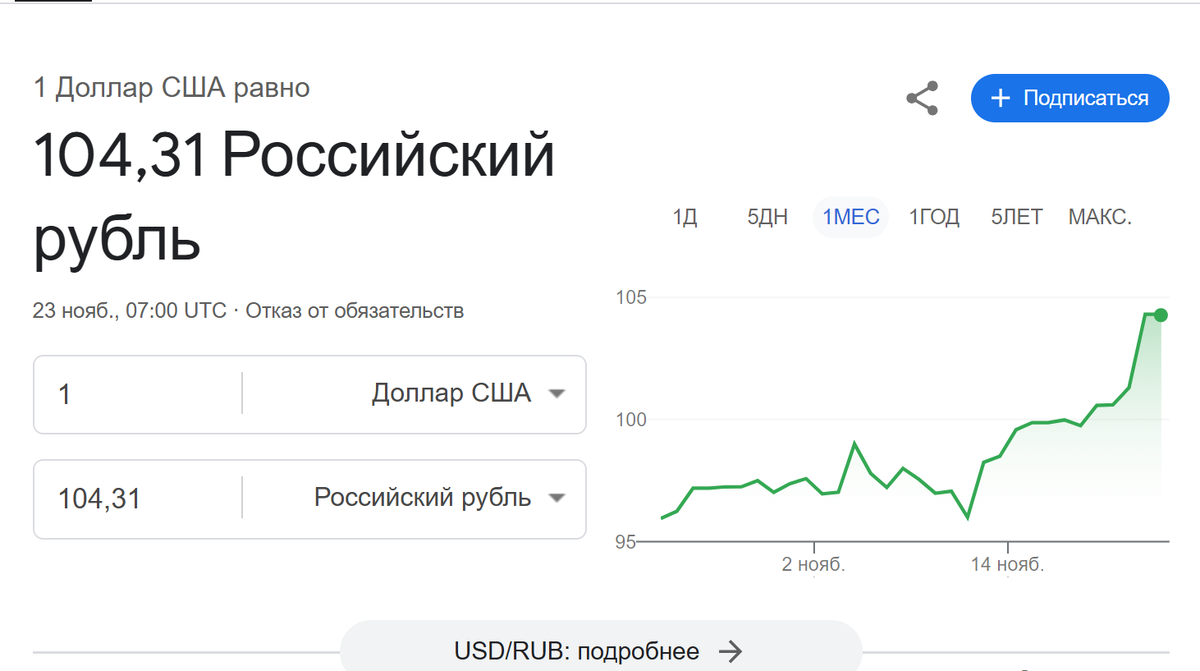Select the 5ДН tab
The height and width of the screenshot is (671, 1200).
[767, 216]
